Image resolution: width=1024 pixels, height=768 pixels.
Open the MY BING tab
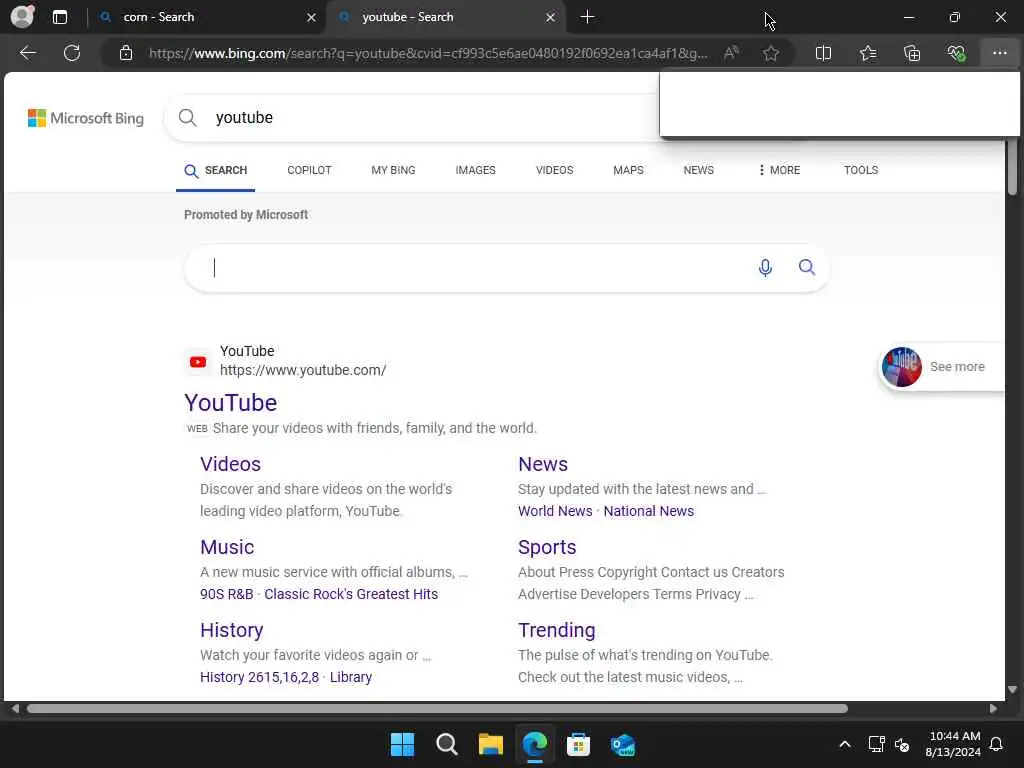pos(393,170)
